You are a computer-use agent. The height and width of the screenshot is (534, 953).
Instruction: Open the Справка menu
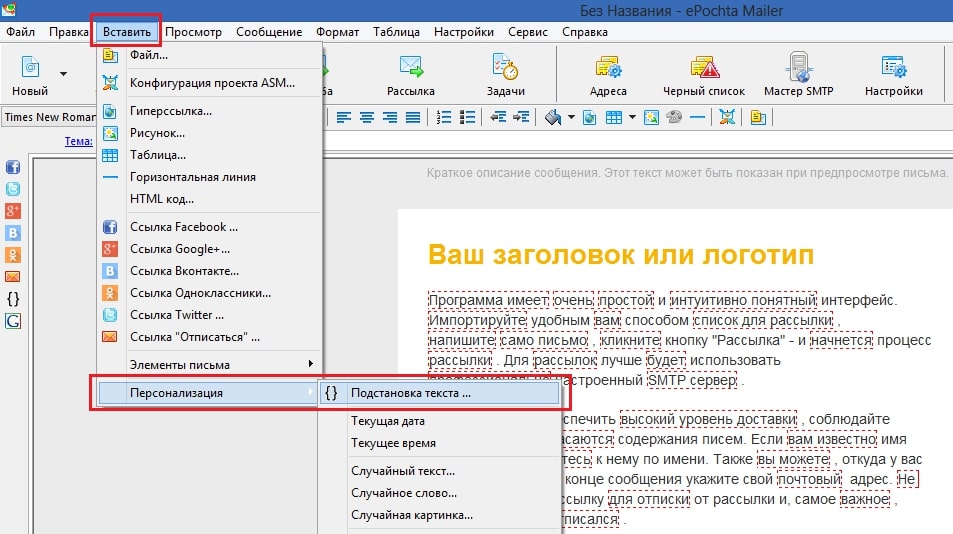(x=585, y=32)
